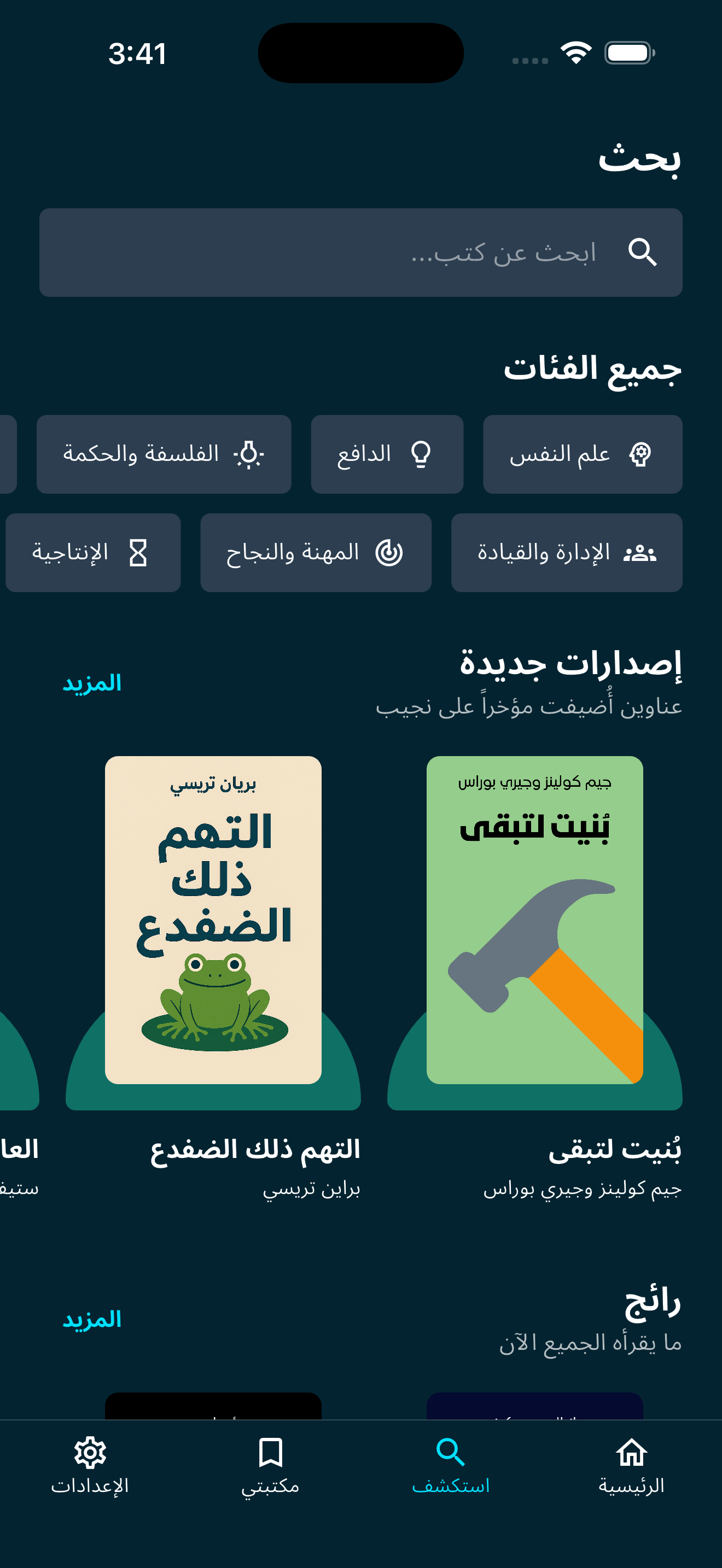Tap the magnifier icon in search bar
722x1568 pixels.
tap(642, 253)
